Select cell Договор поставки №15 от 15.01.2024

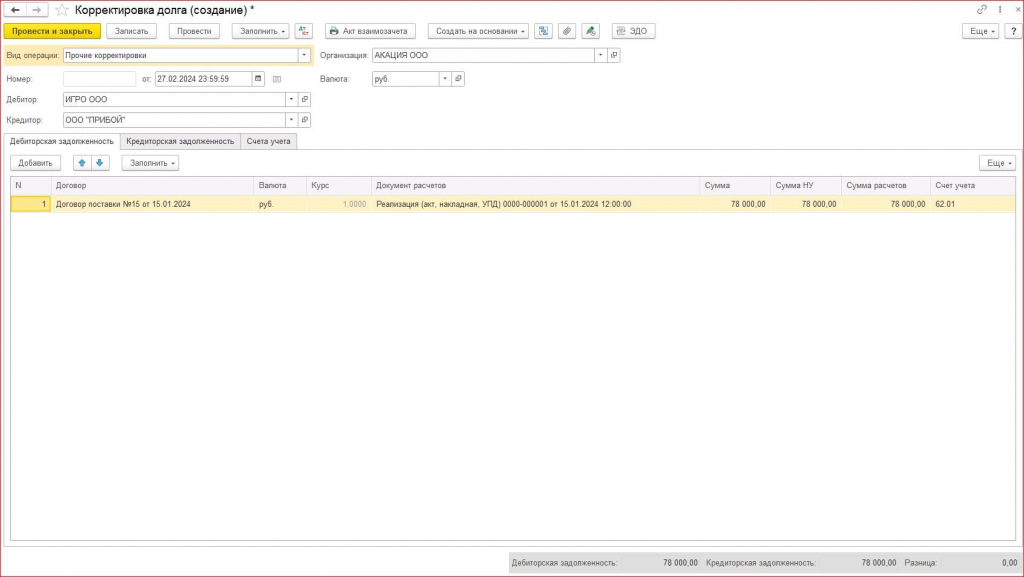tap(152, 204)
